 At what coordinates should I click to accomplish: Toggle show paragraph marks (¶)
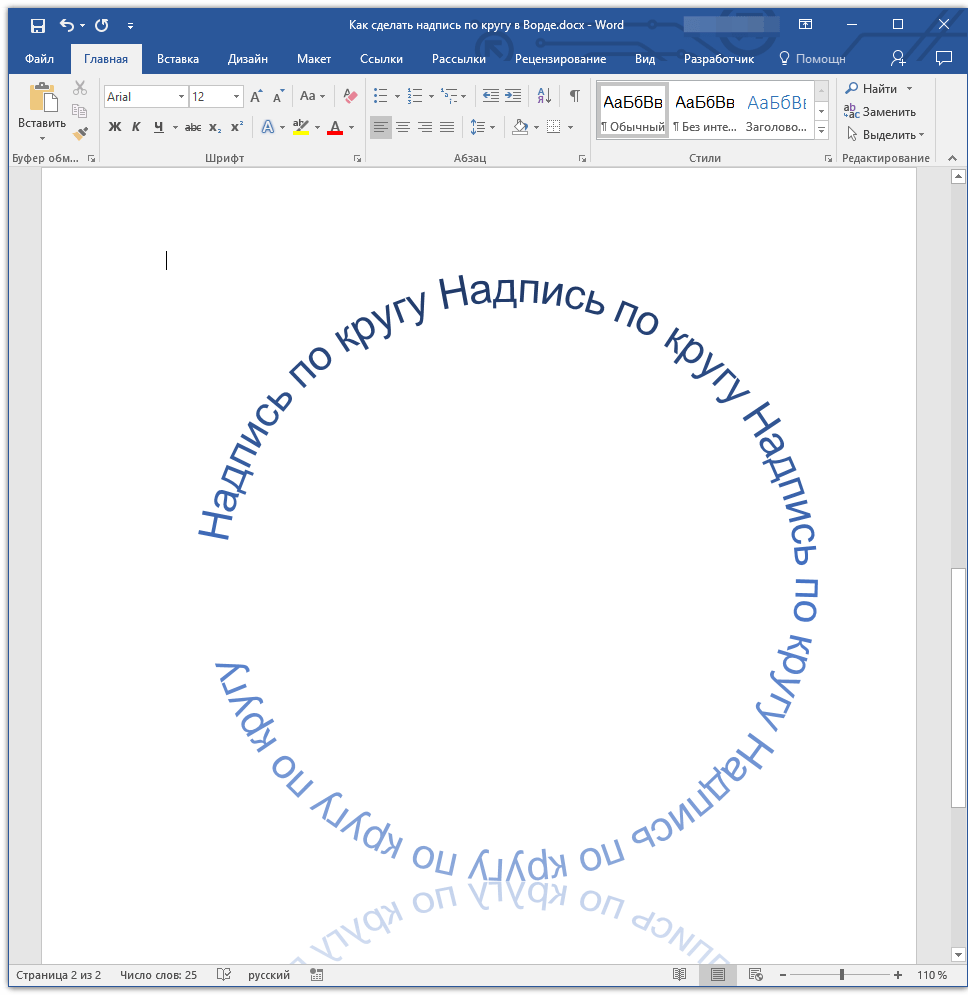(x=574, y=96)
